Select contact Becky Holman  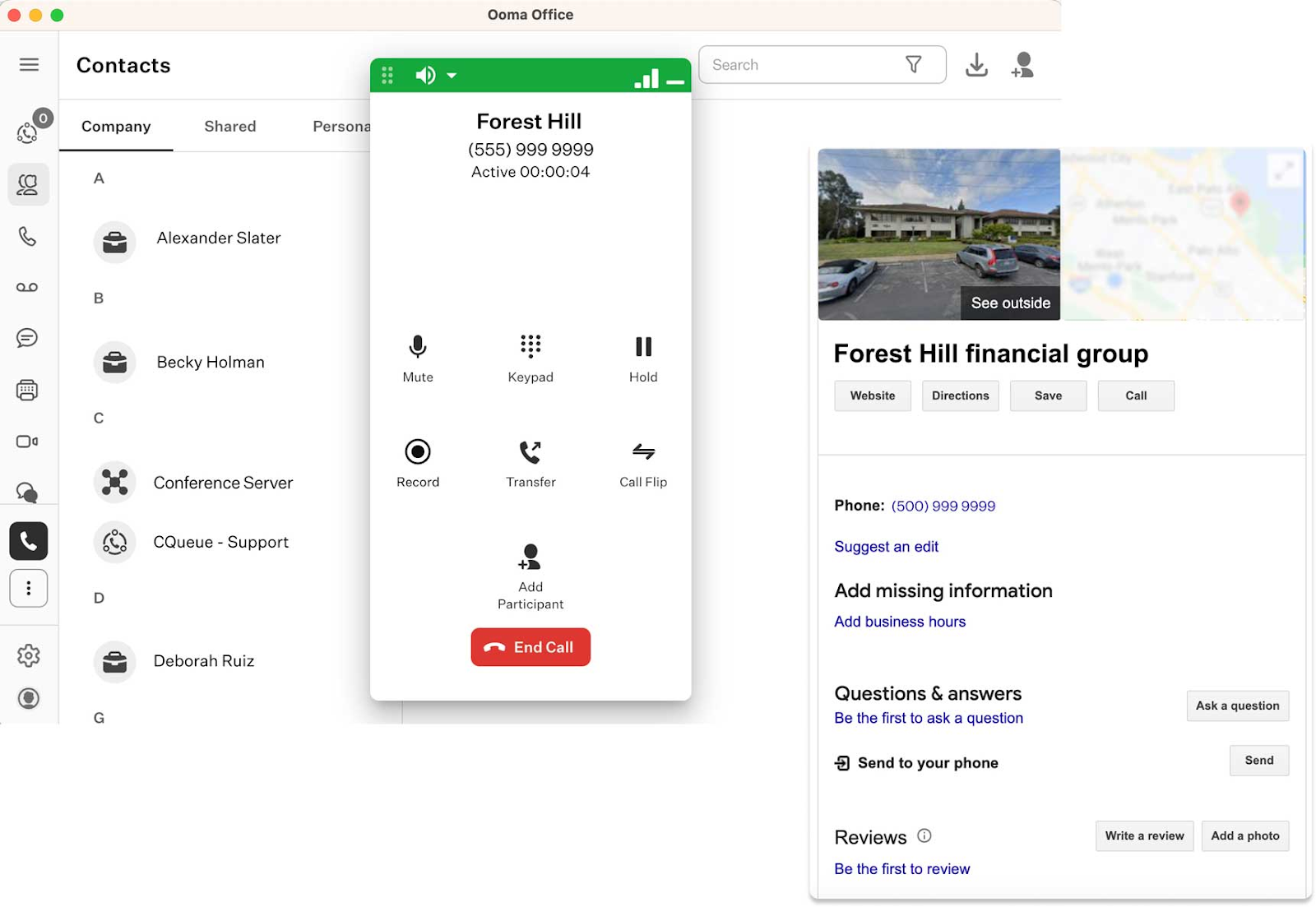(210, 363)
